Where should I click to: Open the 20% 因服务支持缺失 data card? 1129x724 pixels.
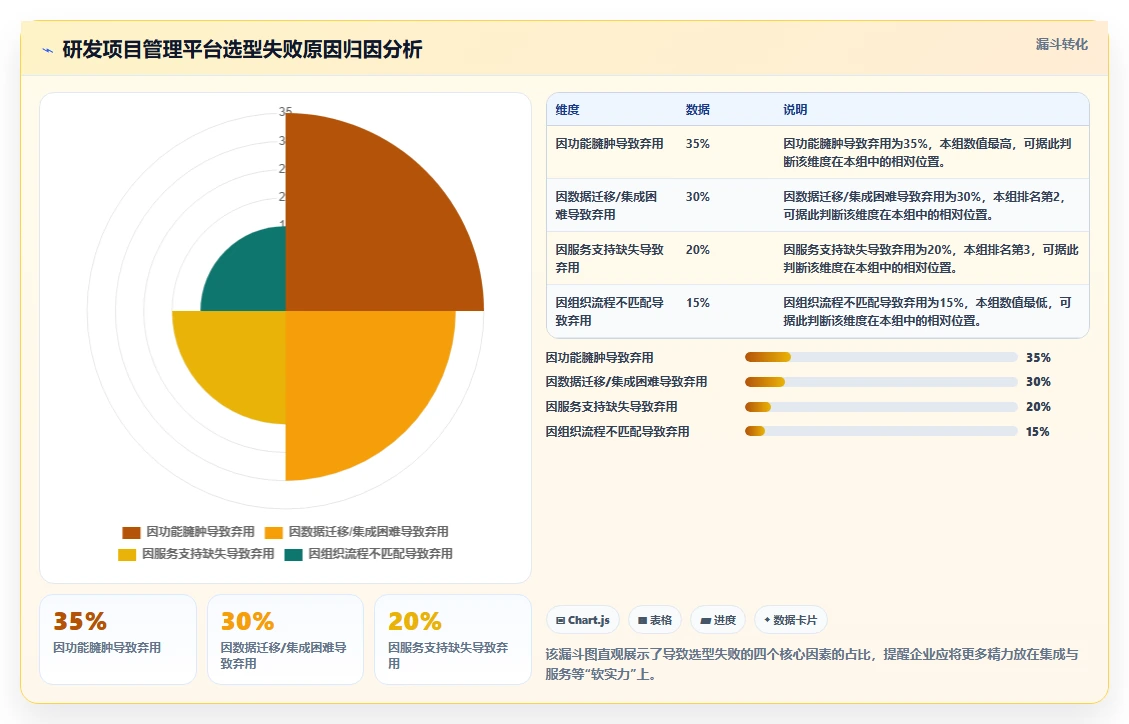pos(453,639)
